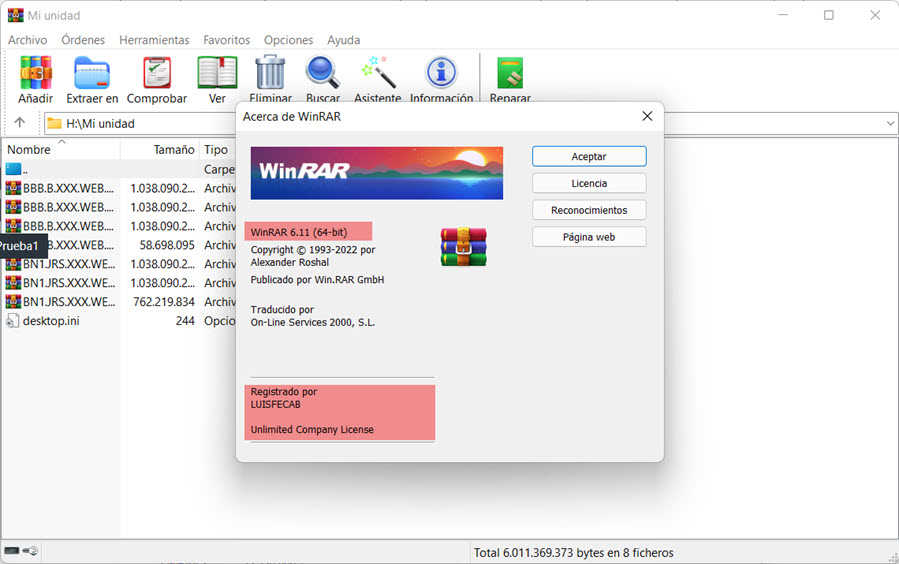The width and height of the screenshot is (899, 564).
Task: Close the Acerca de WinRAR dialog
Action: [x=647, y=116]
